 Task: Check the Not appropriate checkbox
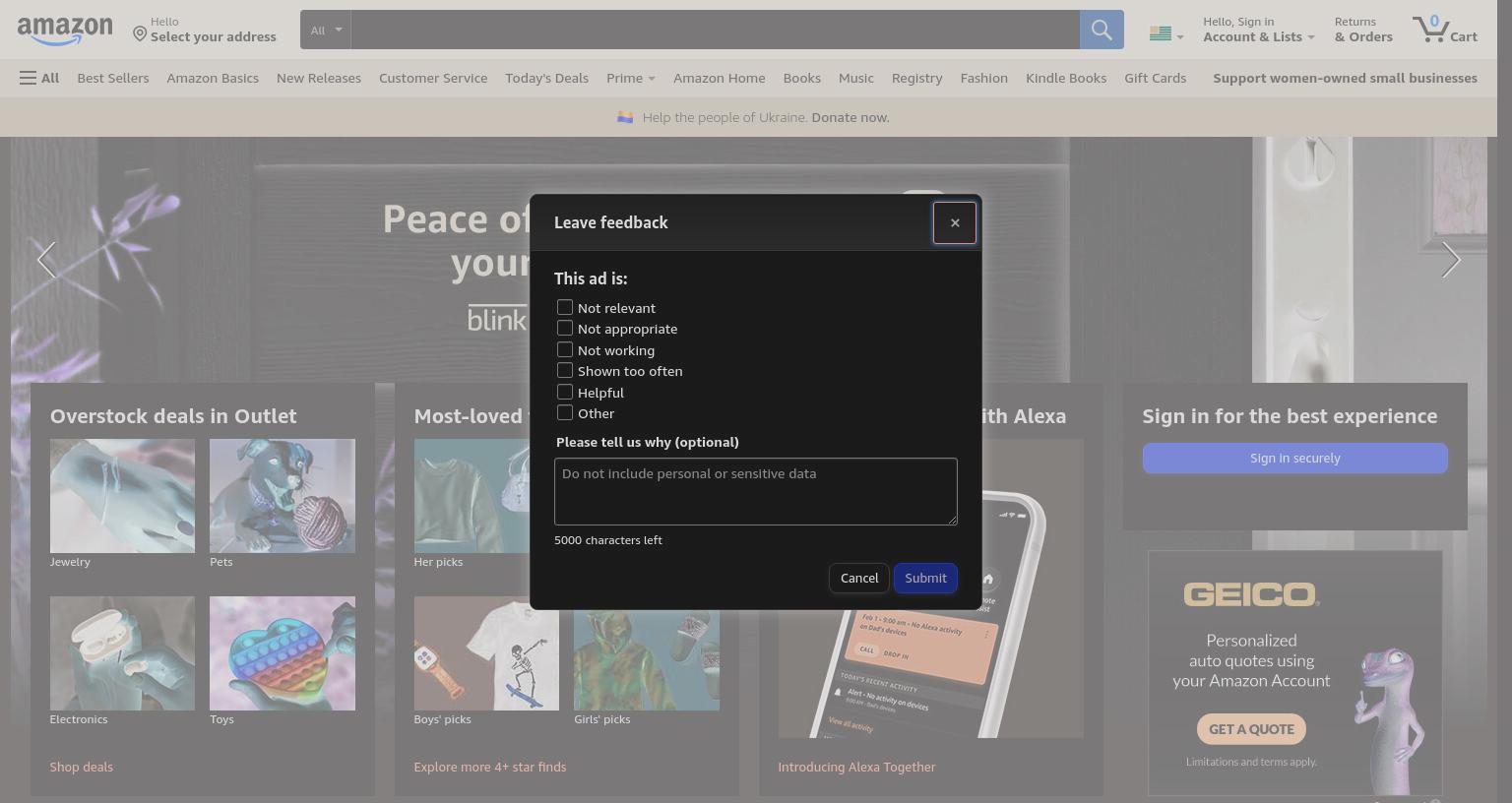tap(565, 328)
